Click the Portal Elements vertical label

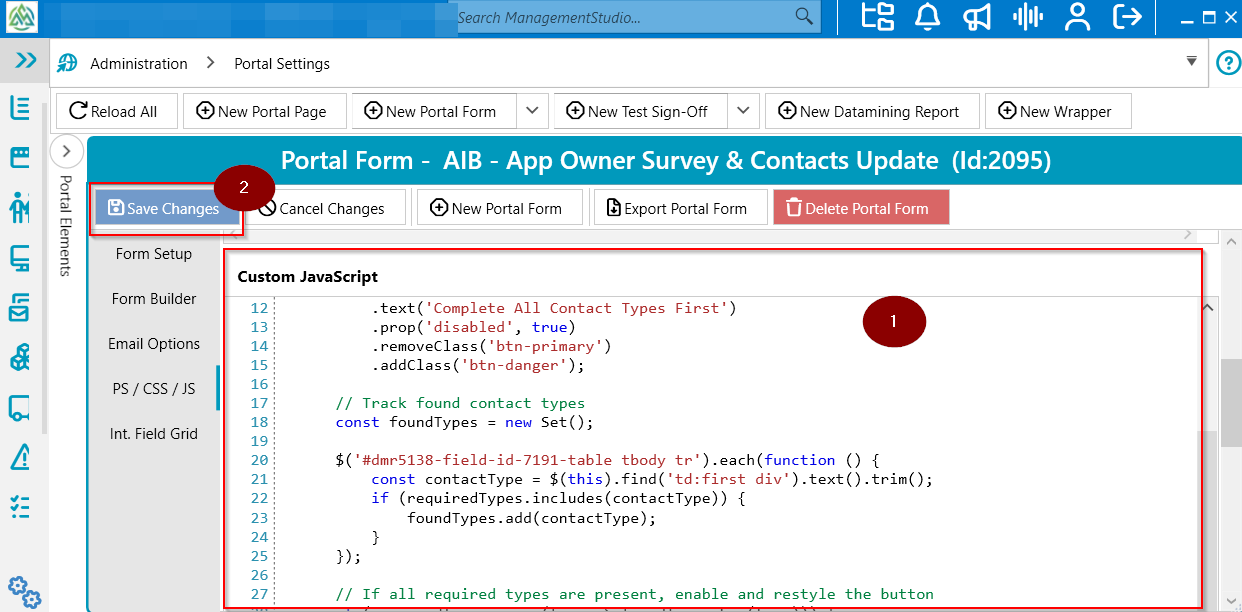[x=66, y=226]
